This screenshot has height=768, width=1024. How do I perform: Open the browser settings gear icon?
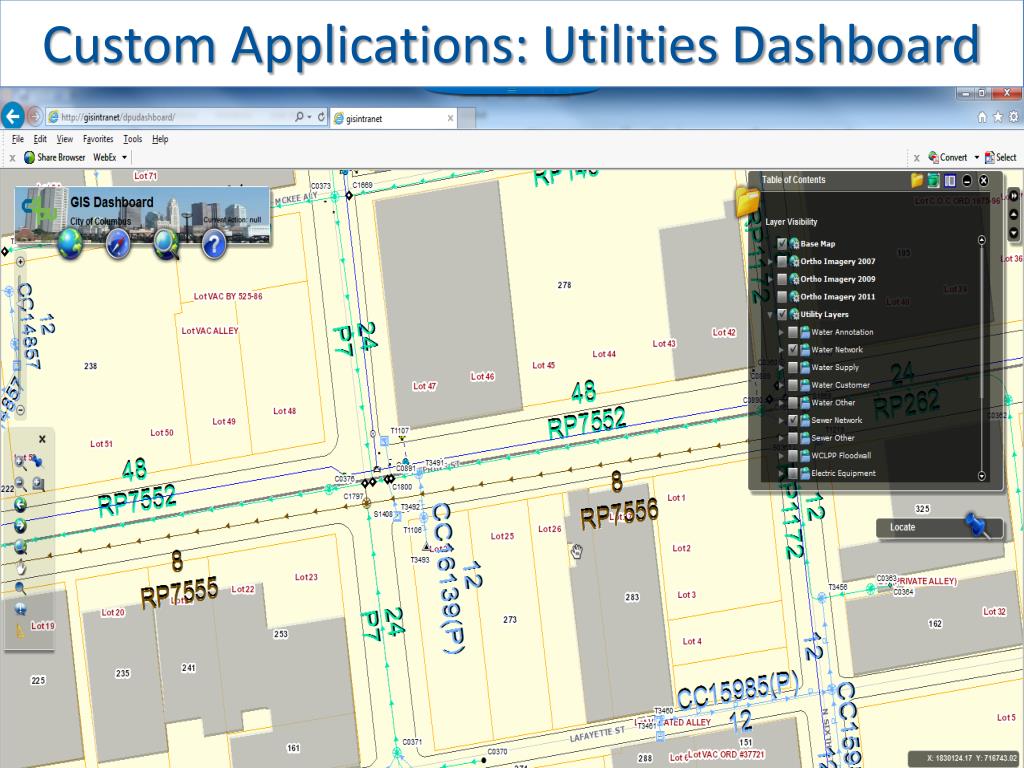1014,117
